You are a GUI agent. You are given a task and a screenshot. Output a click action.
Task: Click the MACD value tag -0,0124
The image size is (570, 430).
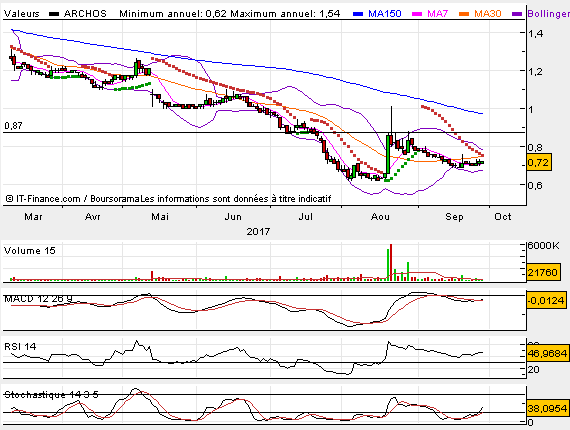point(546,300)
